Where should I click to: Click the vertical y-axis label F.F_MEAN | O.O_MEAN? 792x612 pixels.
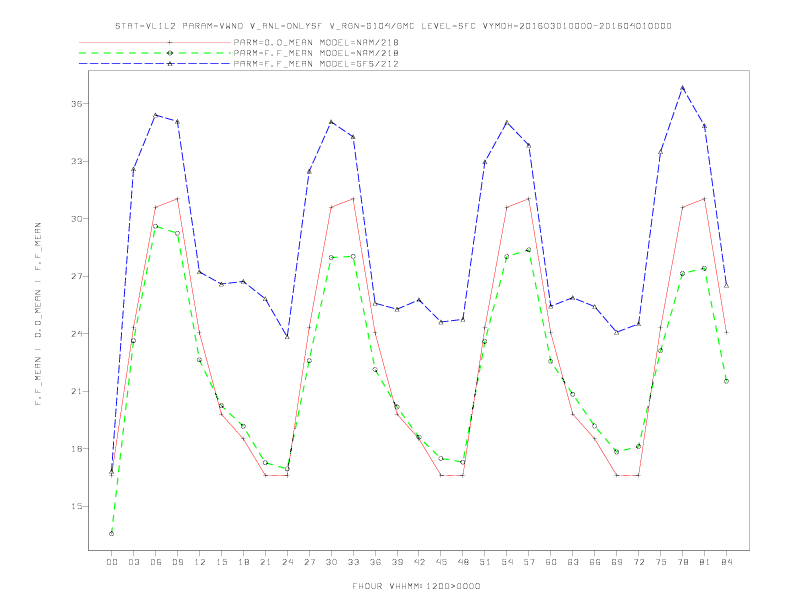(38, 314)
